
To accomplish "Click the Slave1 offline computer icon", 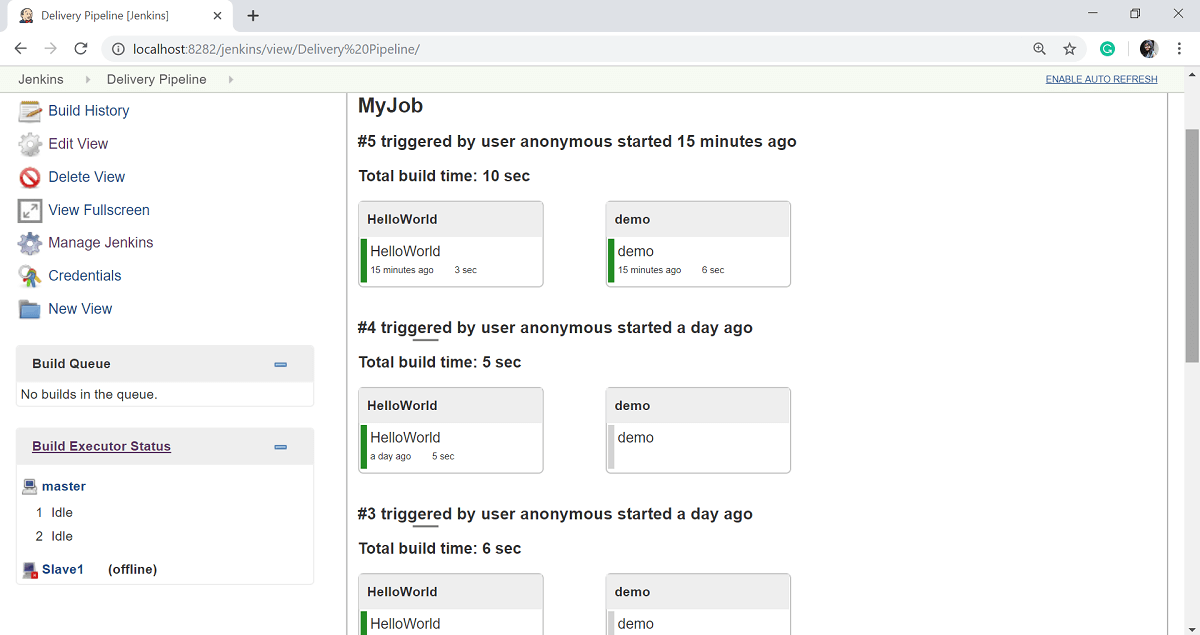I will click(30, 570).
